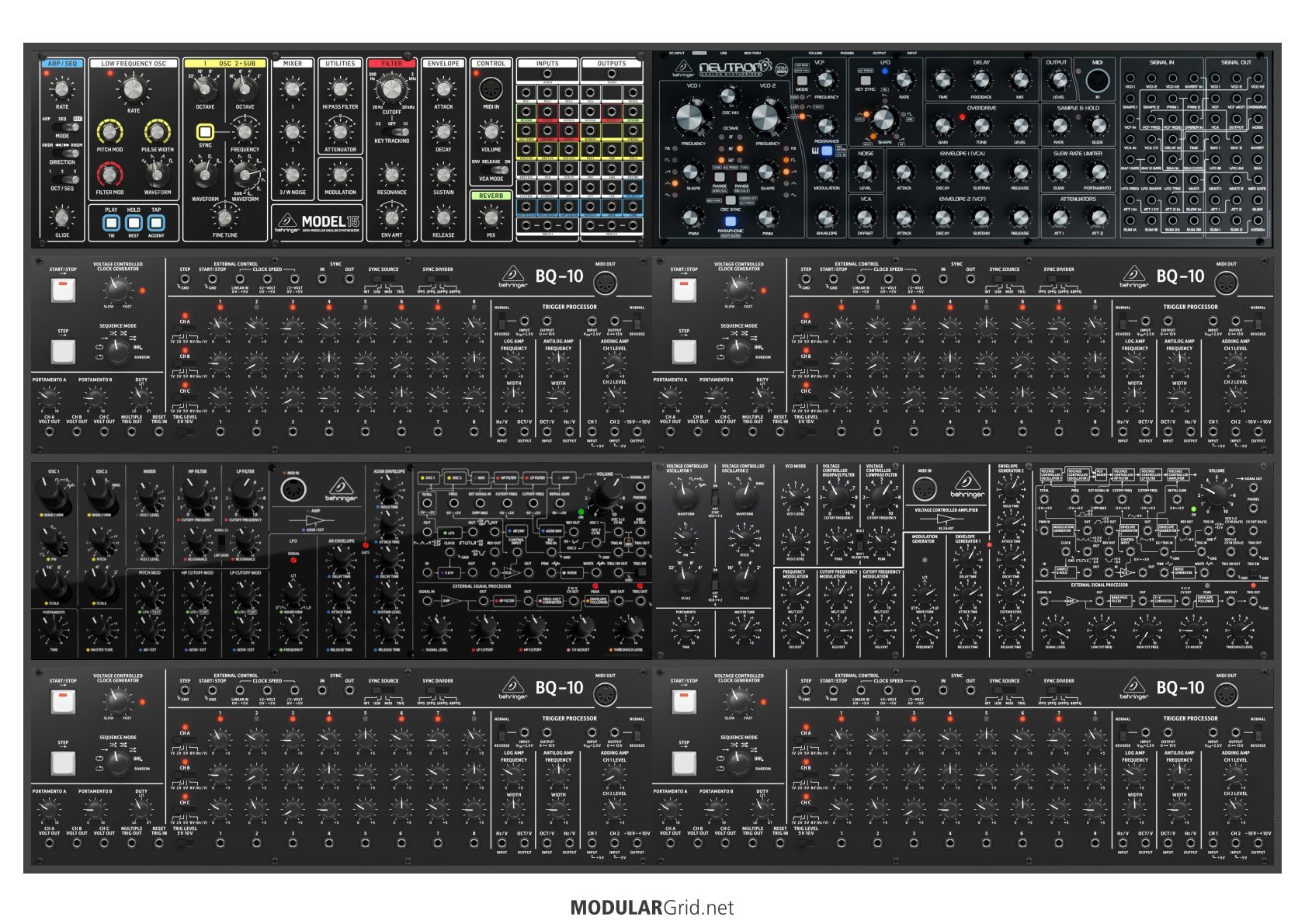Click the Model 15 filter CUTOFF knob
The width and height of the screenshot is (1305, 924).
pyautogui.click(x=392, y=90)
